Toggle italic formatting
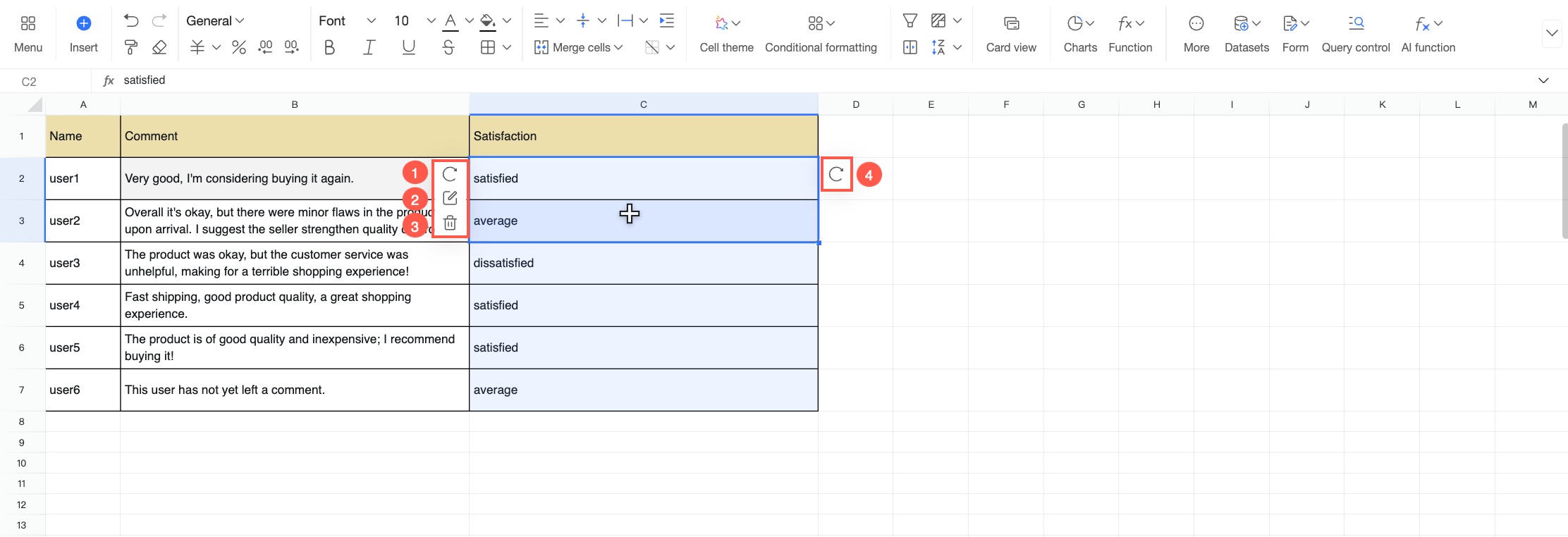Screen dimensions: 1568x537 (369, 47)
